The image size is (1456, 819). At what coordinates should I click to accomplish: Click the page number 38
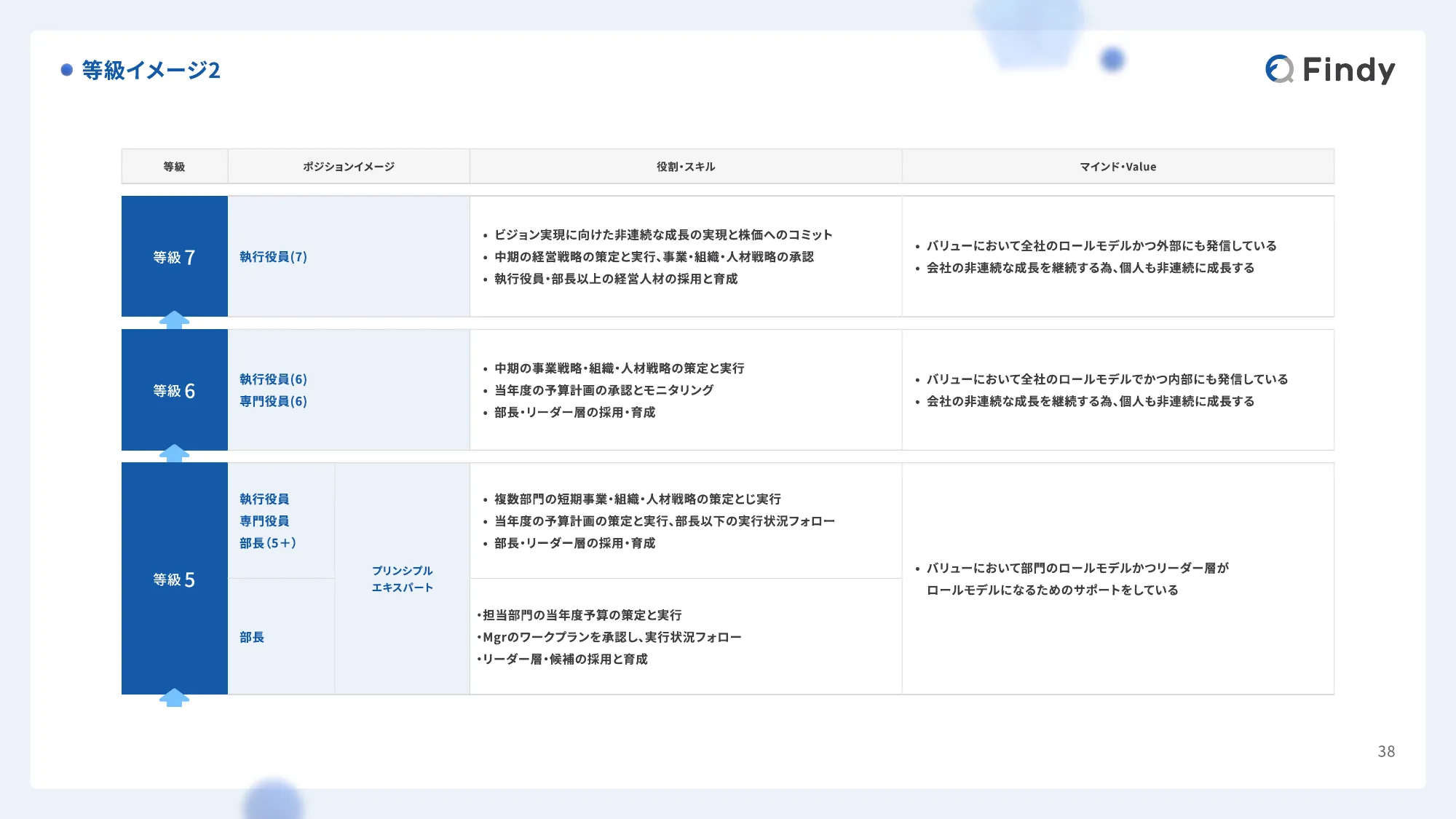click(1386, 751)
